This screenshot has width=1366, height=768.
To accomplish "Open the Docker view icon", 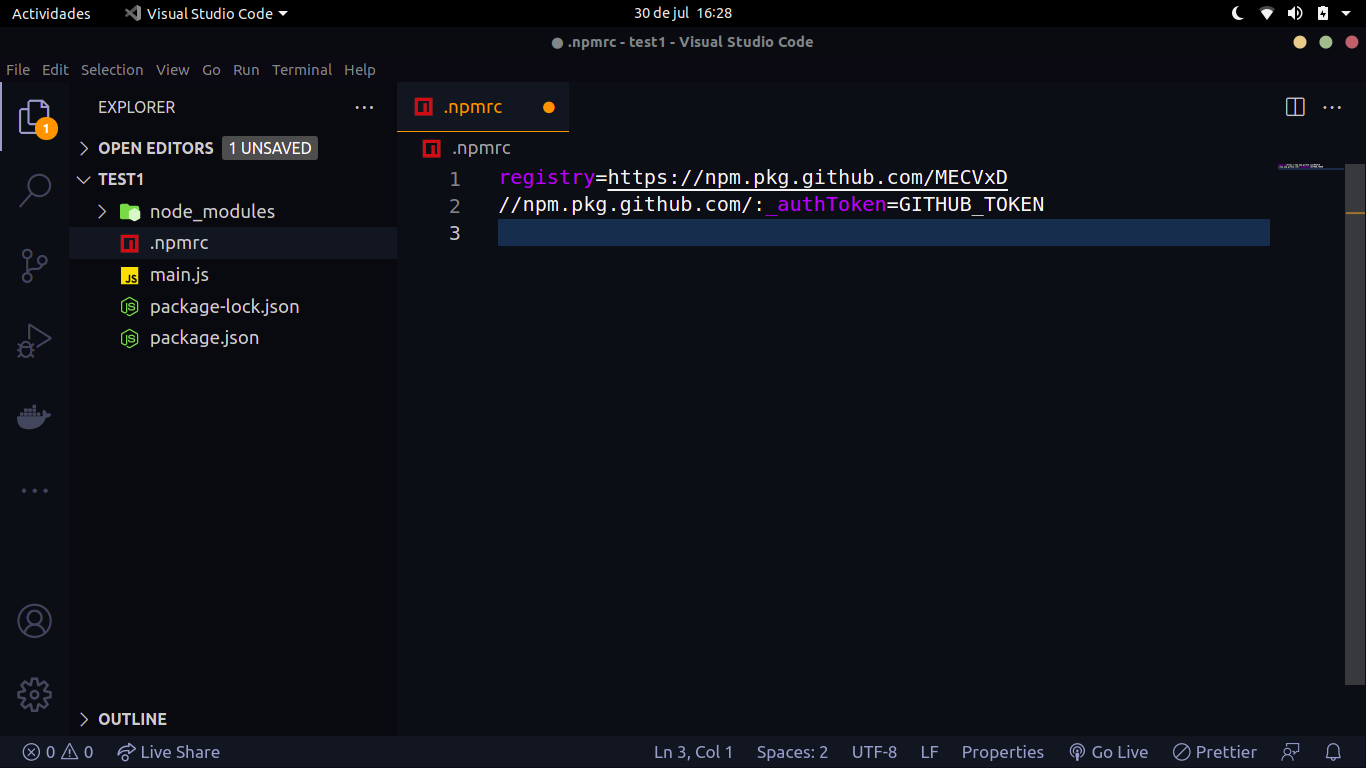I will [x=34, y=416].
